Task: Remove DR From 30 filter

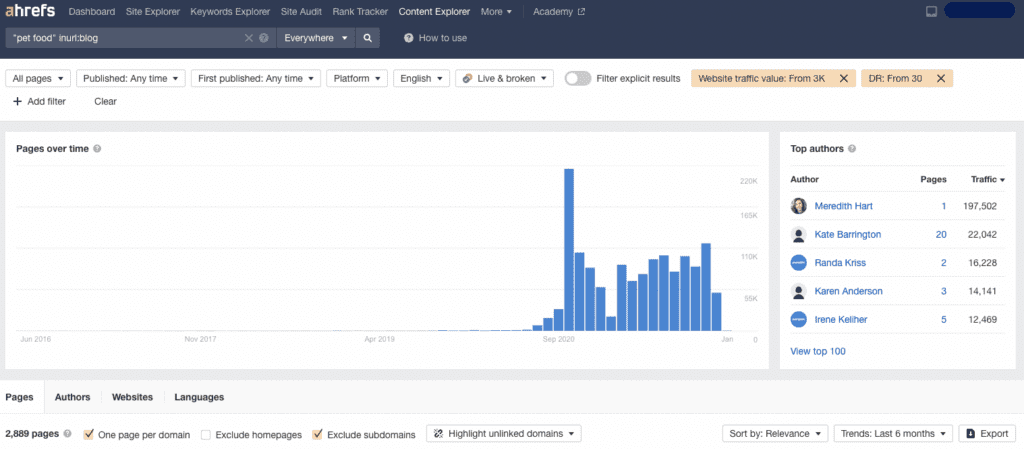Action: pos(941,78)
